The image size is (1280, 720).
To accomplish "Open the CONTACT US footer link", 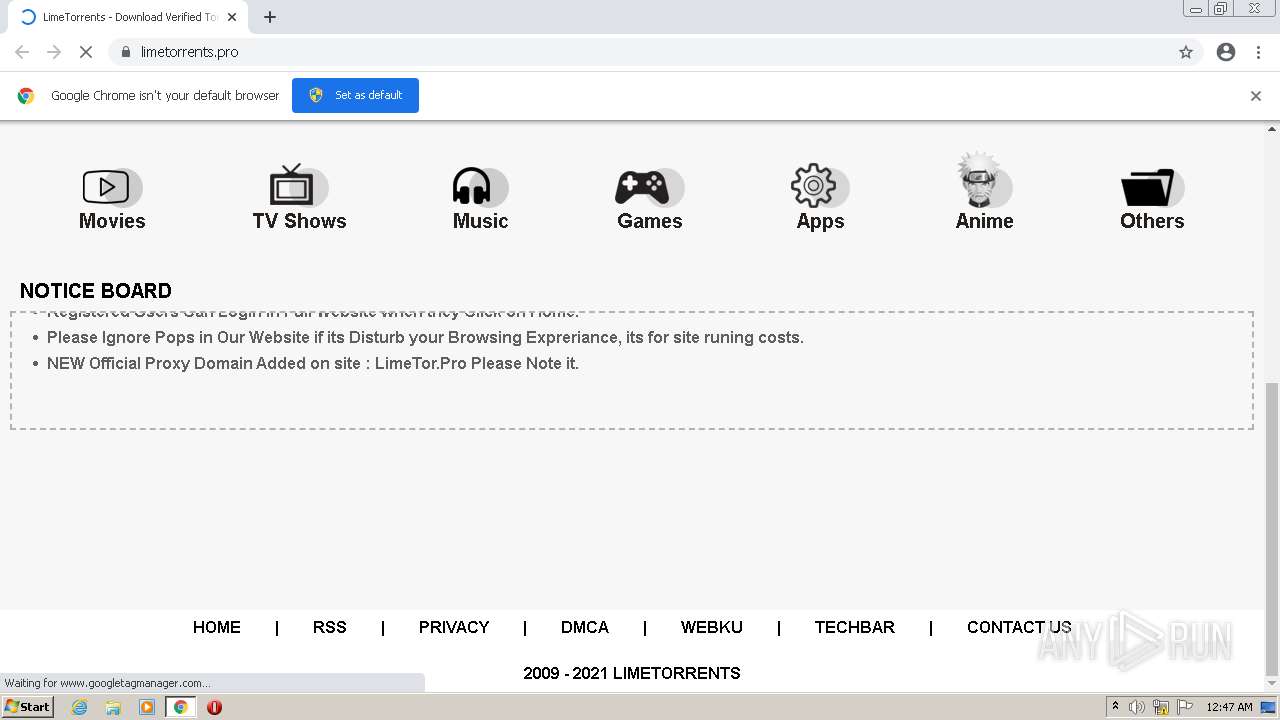I will point(1019,627).
